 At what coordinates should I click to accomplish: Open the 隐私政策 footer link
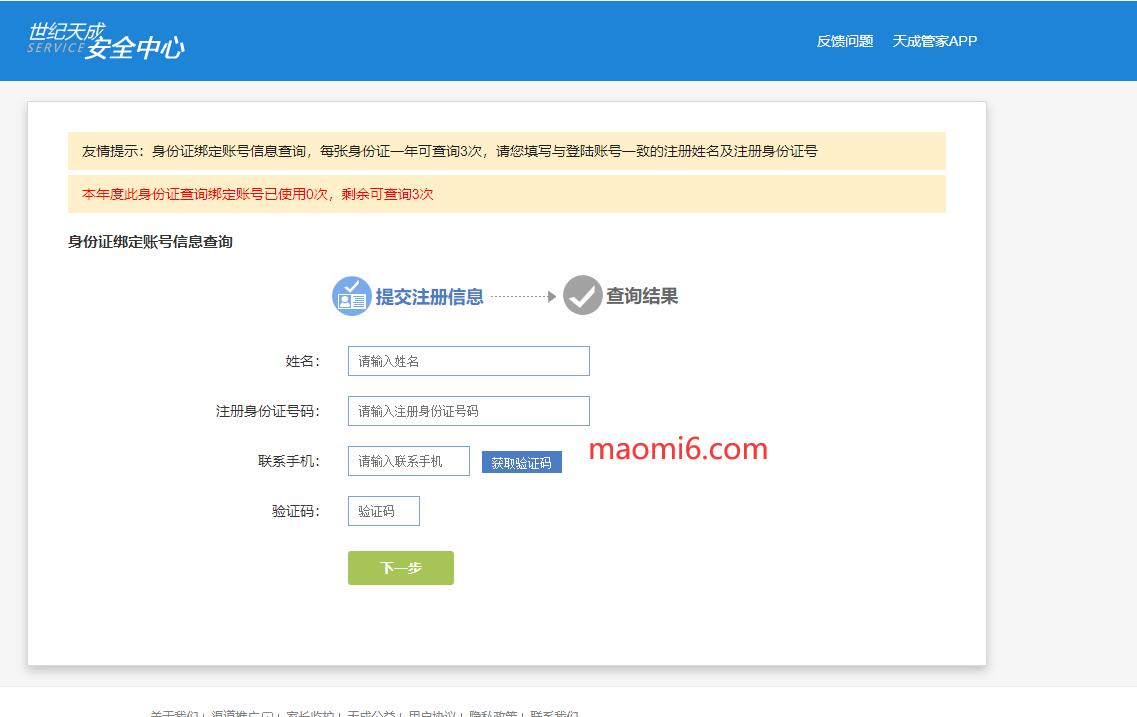[x=493, y=713]
